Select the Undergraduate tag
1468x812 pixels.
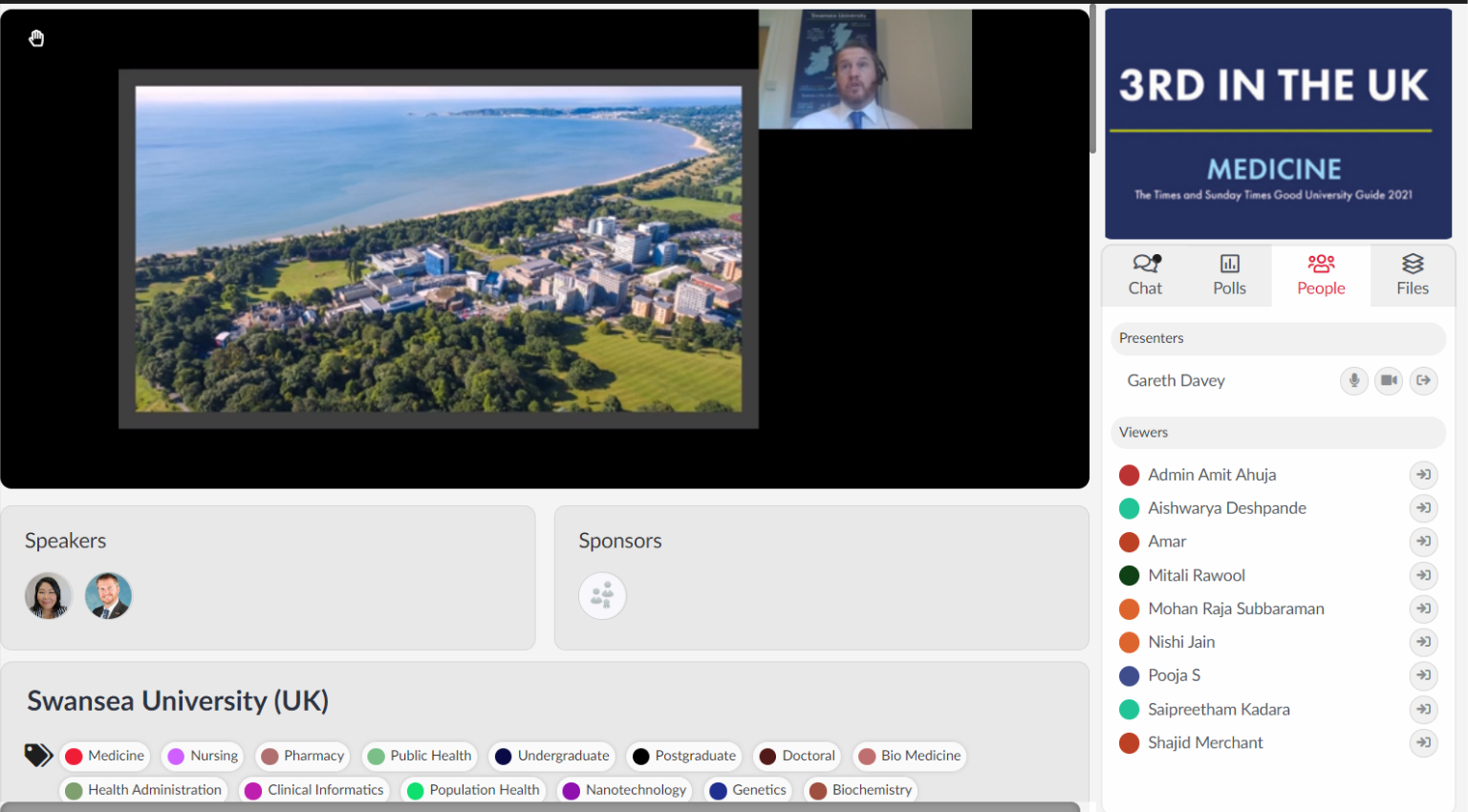(x=552, y=756)
